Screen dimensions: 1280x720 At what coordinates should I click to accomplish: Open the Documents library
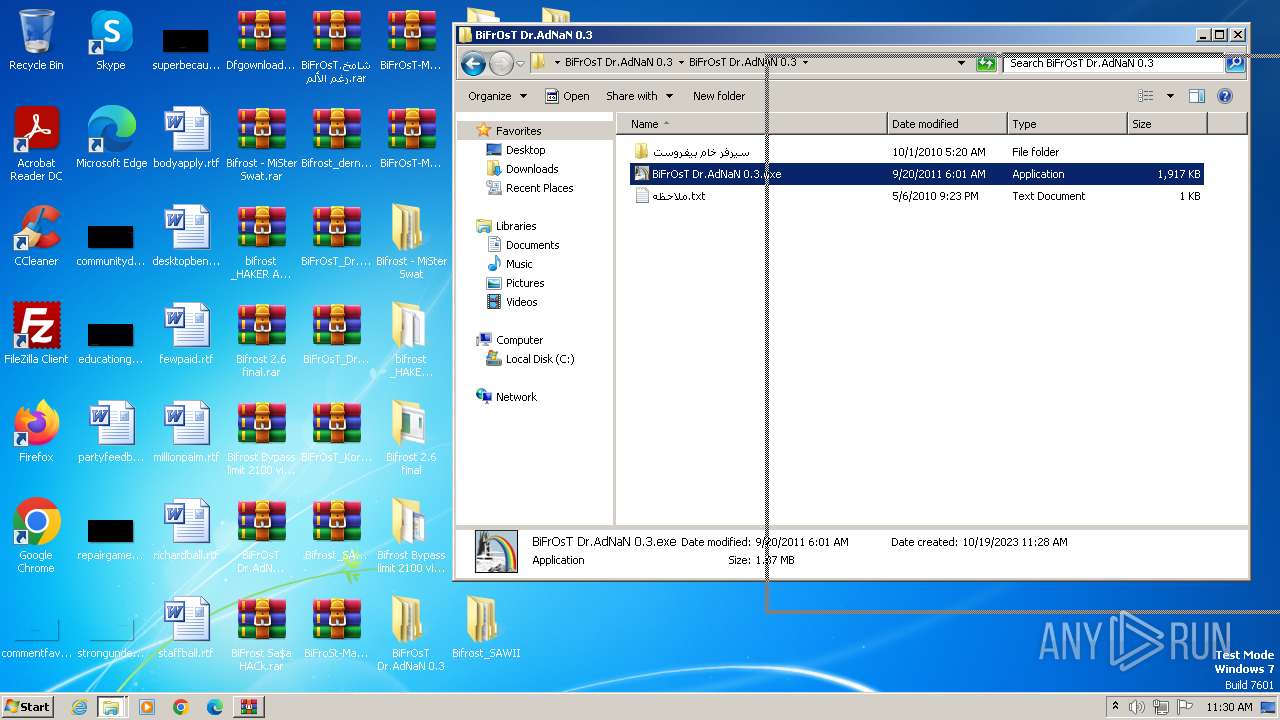pos(532,245)
